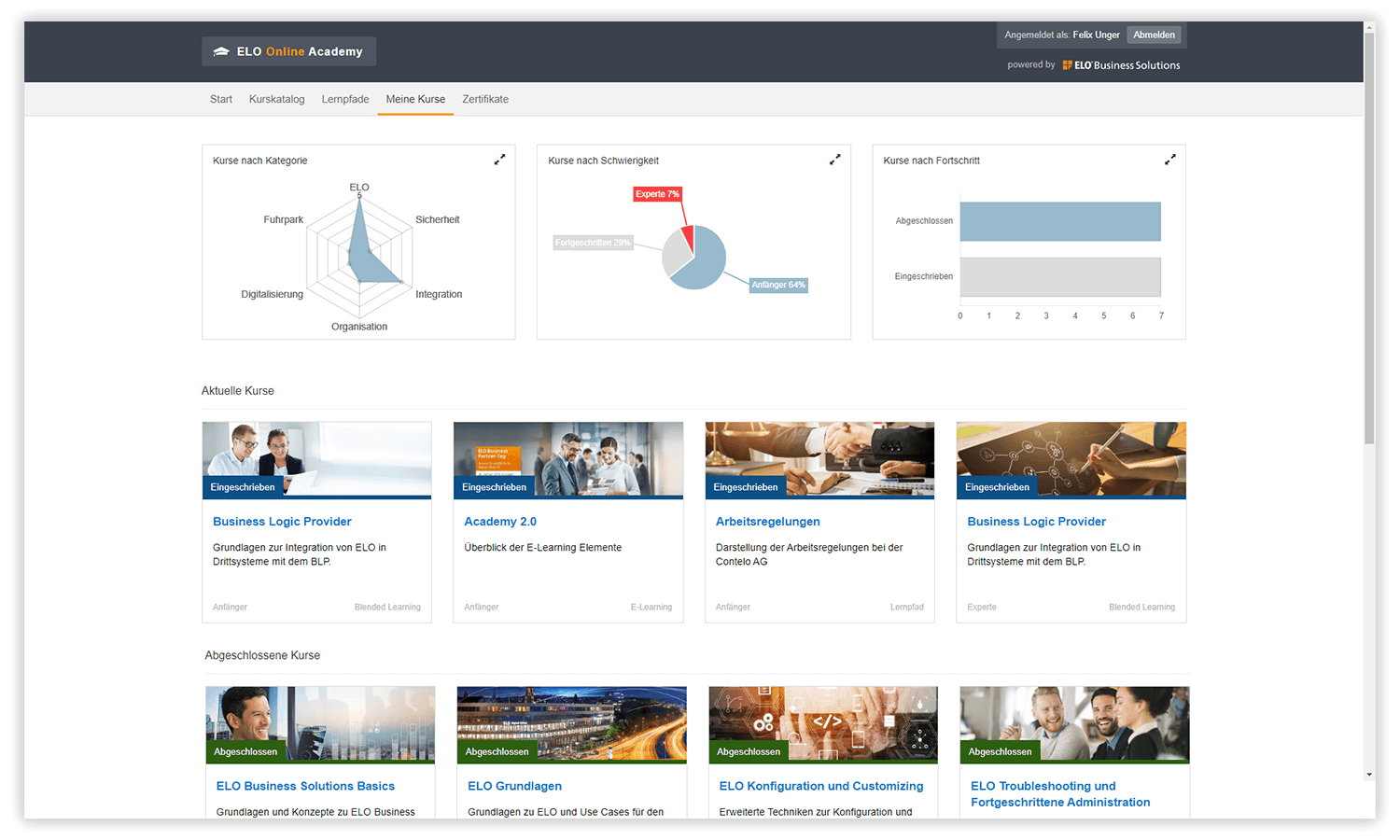Open the Arbeitsregelungen learning path
1400x840 pixels.
(x=767, y=521)
